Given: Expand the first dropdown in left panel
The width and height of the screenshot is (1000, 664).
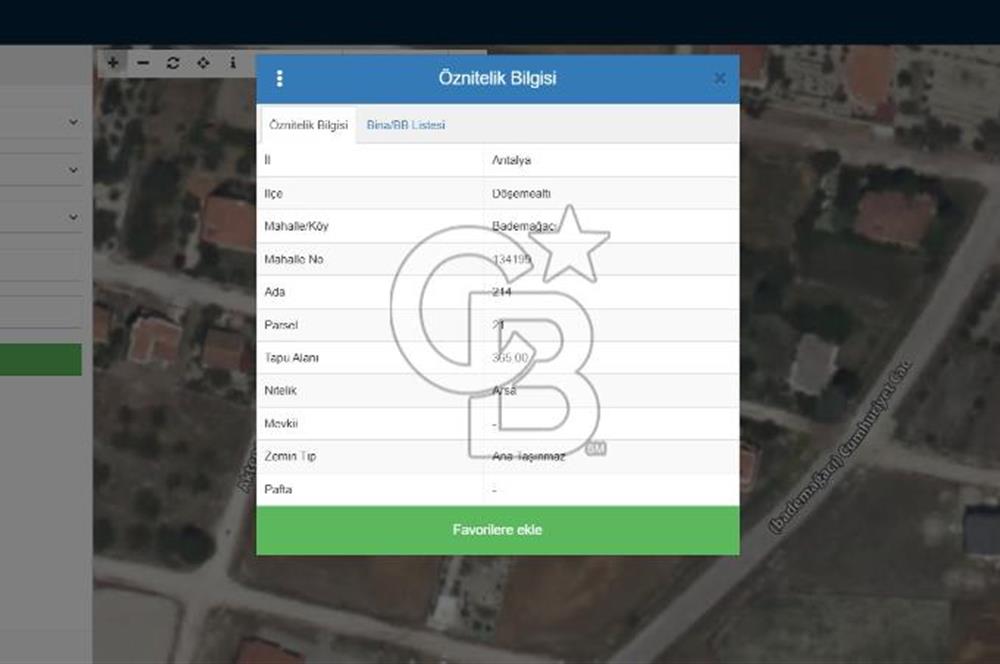Looking at the screenshot, I should pyautogui.click(x=73, y=122).
